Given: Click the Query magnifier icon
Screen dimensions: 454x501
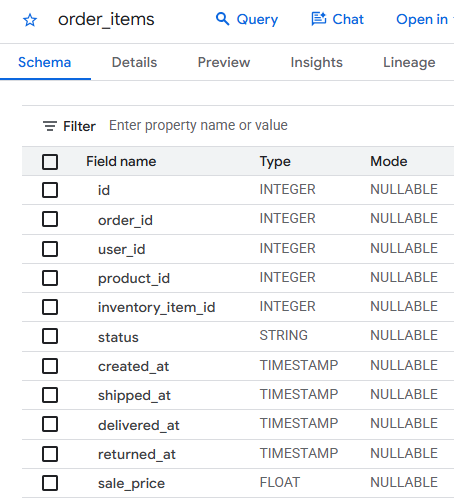Looking at the screenshot, I should point(223,19).
